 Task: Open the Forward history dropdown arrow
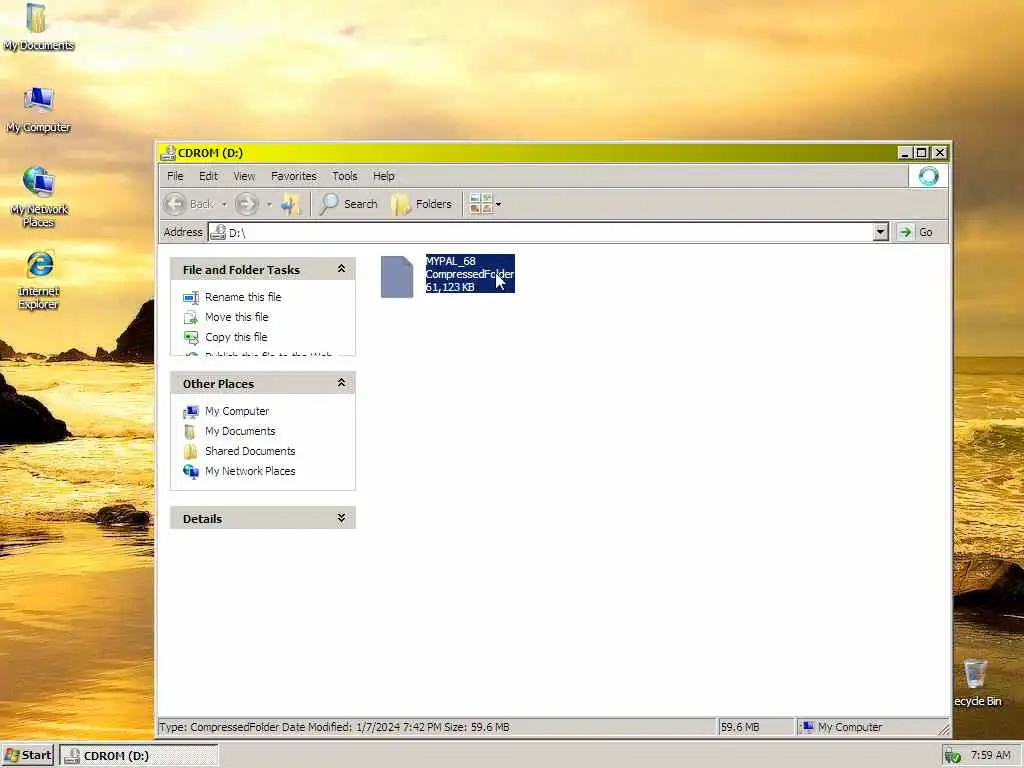tap(268, 204)
